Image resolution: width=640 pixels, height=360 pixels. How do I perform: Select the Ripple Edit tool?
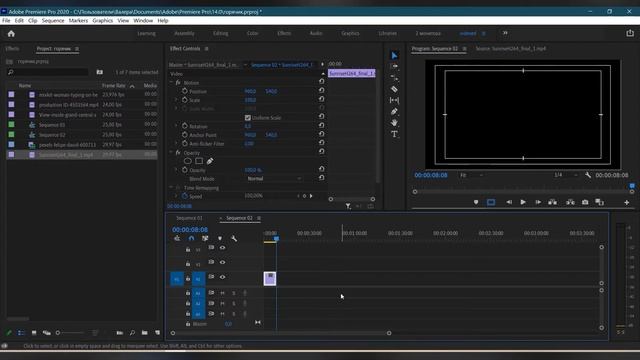pyautogui.click(x=394, y=78)
